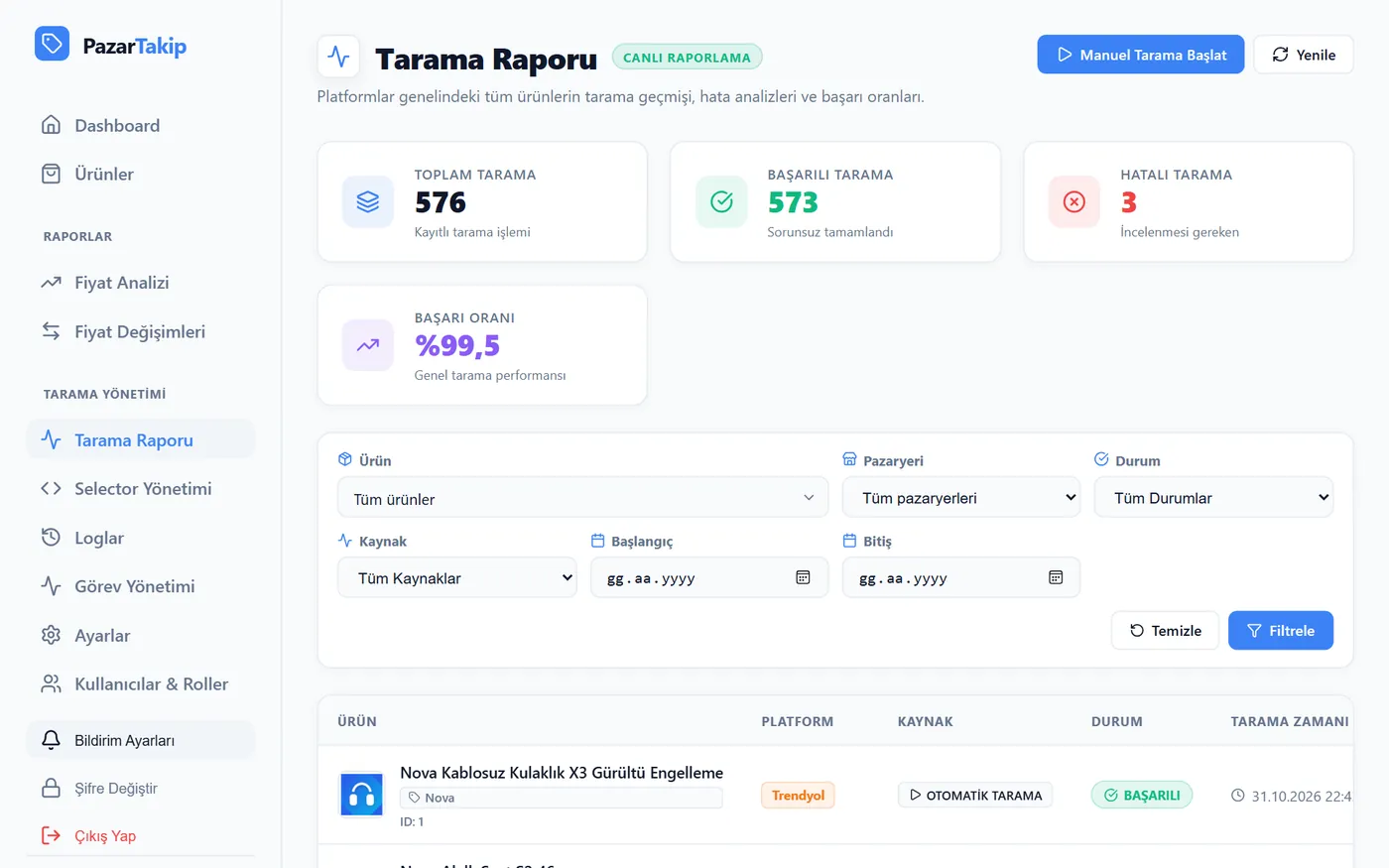This screenshot has height=868, width=1389.
Task: Click Çıkış Yap to log out
Action: point(140,835)
